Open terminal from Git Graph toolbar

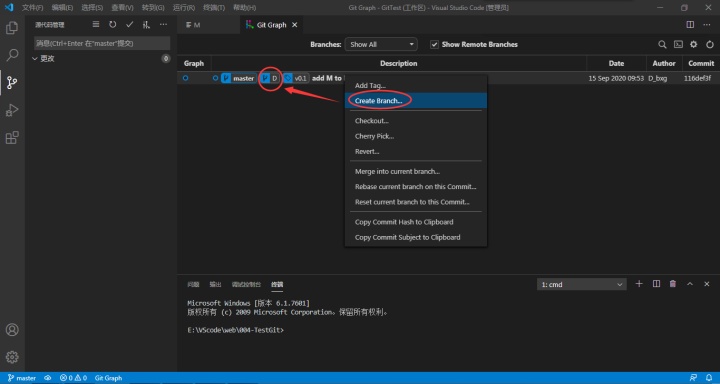[x=678, y=45]
